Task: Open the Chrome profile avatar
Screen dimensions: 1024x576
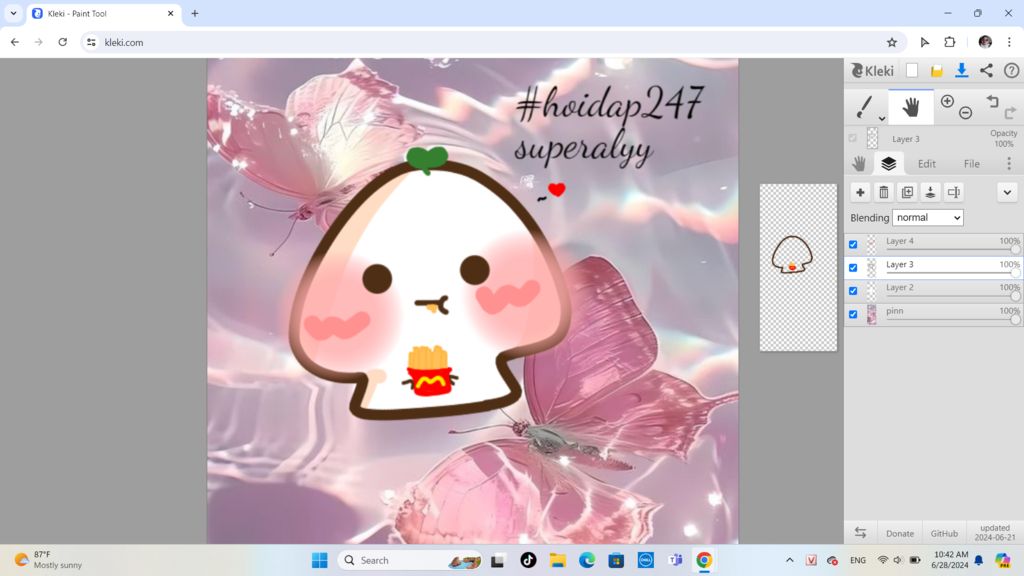Action: click(x=985, y=42)
